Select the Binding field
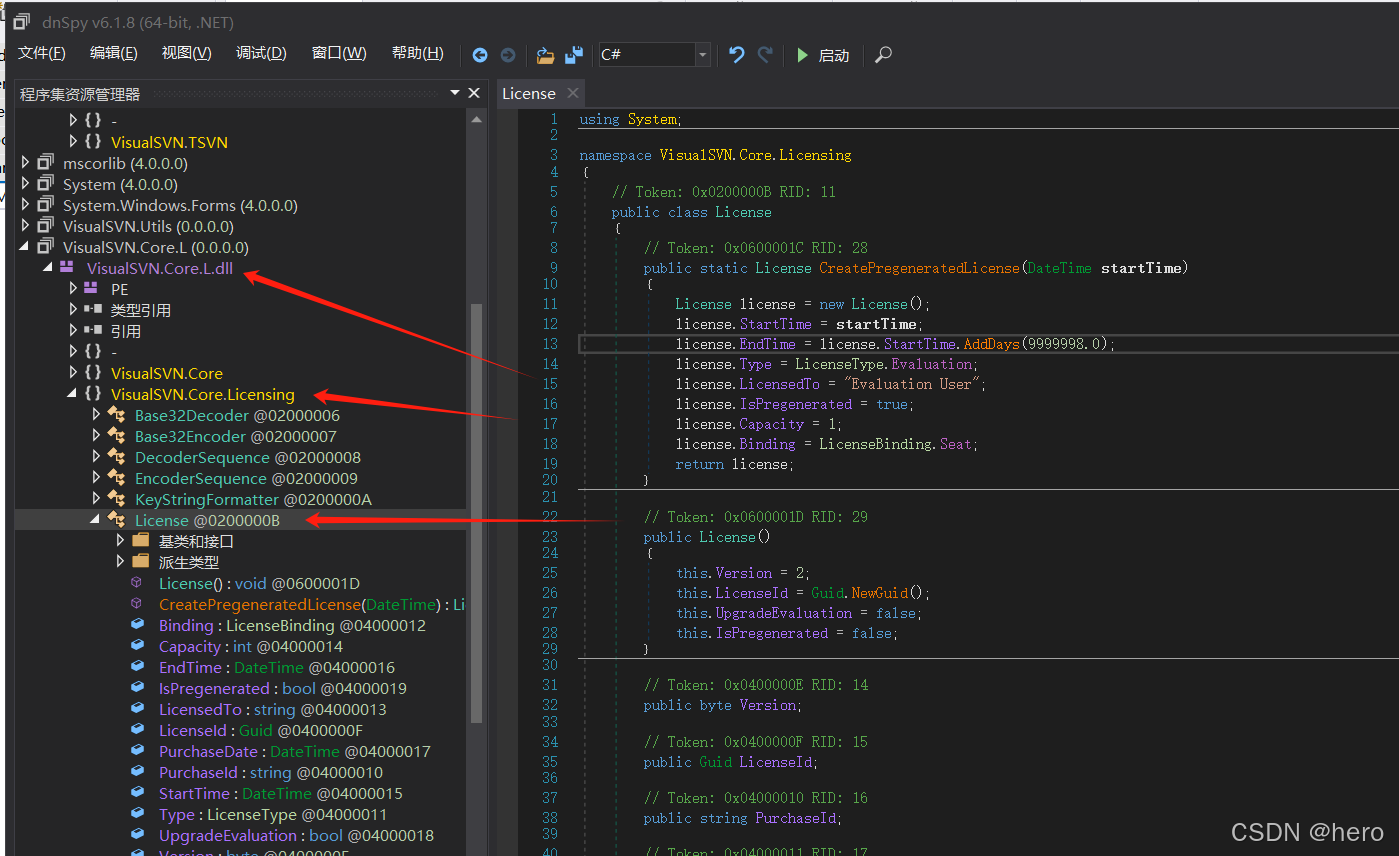 292,625
